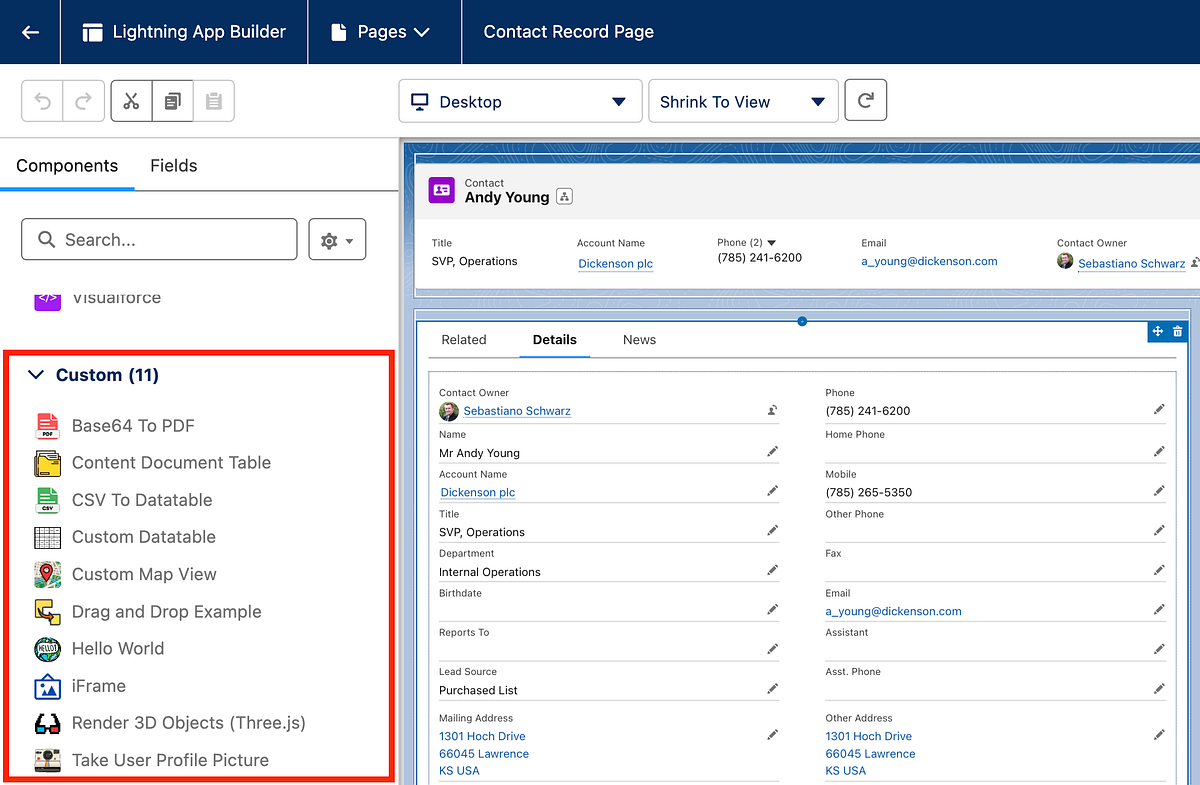Viewport: 1200px width, 785px height.
Task: Click the Redo icon in the toolbar
Action: coord(83,100)
